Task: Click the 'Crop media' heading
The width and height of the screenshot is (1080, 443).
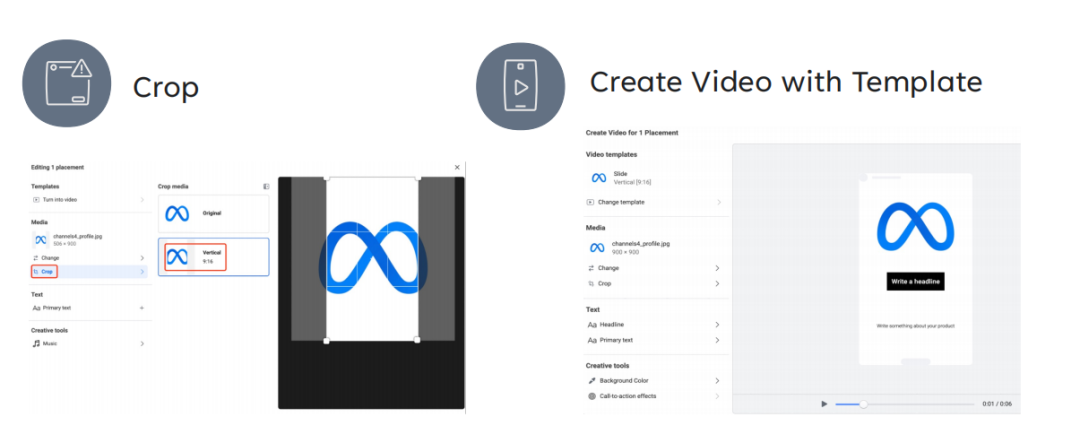Action: click(x=173, y=186)
